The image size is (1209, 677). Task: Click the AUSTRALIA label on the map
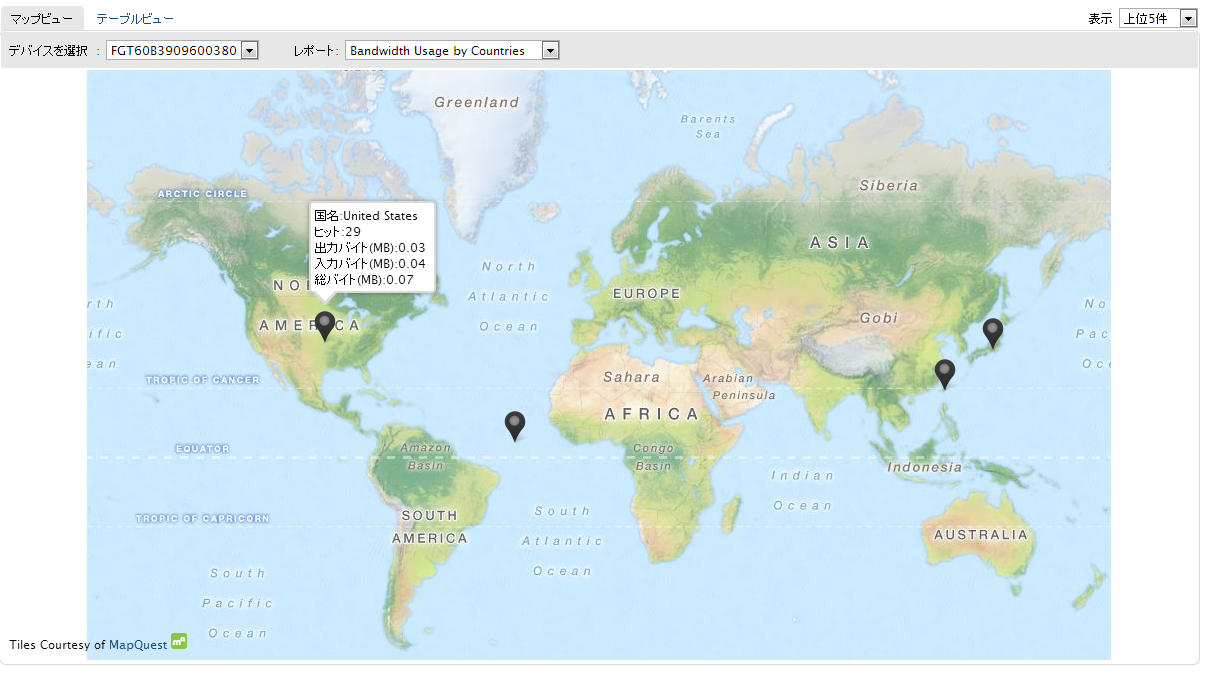981,535
